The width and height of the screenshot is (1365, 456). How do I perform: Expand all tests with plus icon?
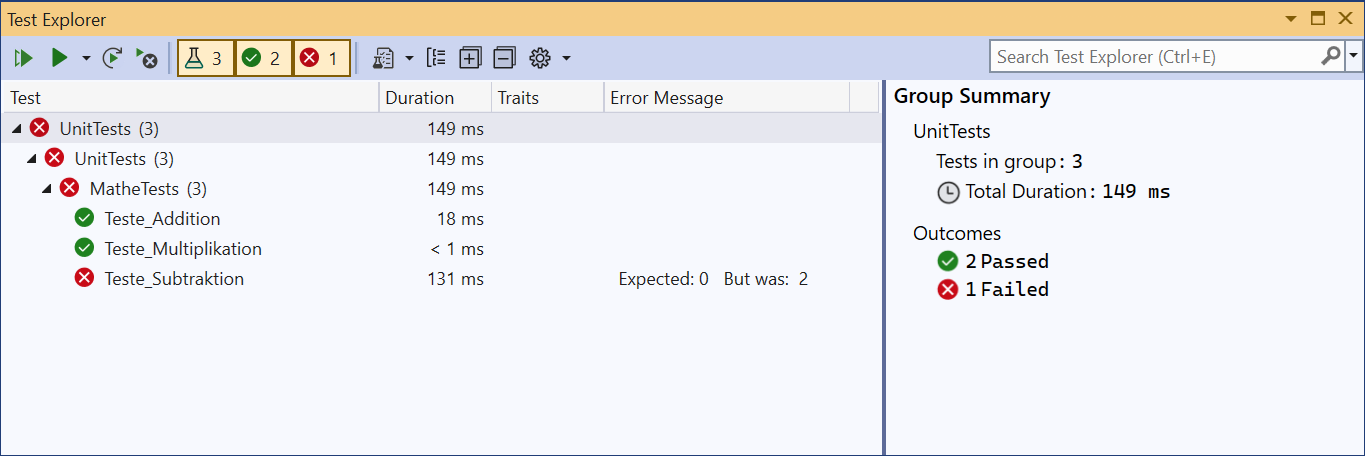point(470,58)
